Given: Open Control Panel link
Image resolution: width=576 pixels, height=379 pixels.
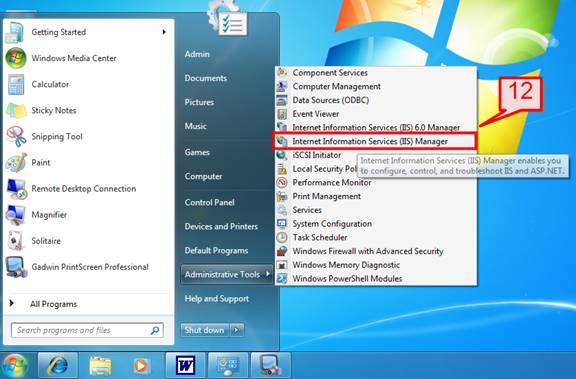Looking at the screenshot, I should click(209, 202).
